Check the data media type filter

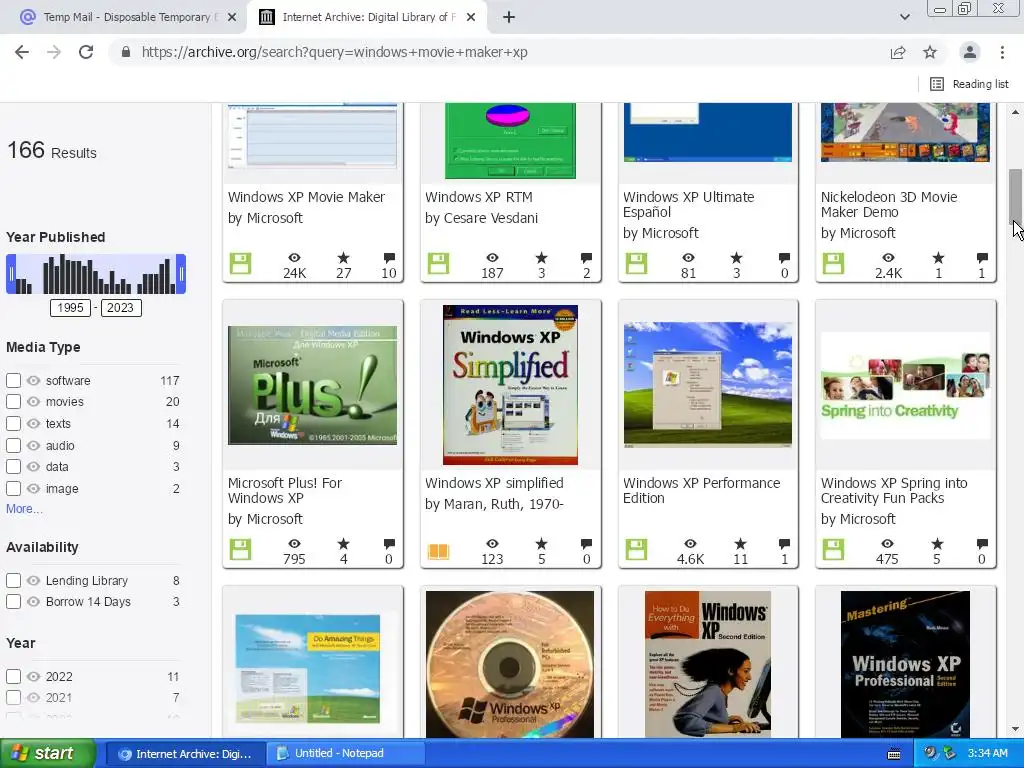tap(13, 467)
